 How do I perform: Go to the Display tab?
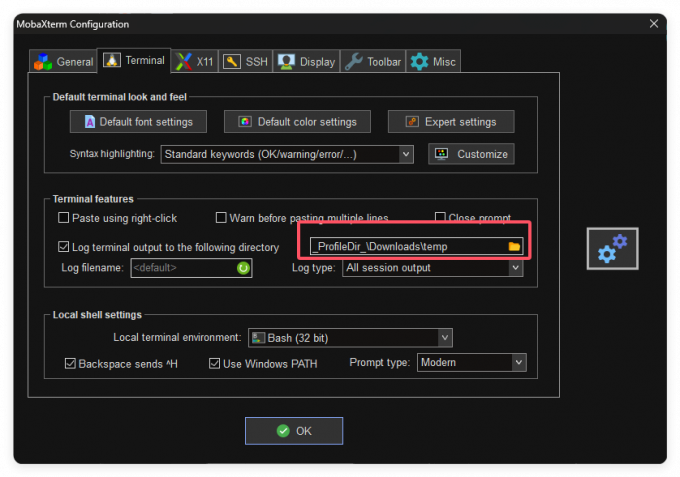306,62
